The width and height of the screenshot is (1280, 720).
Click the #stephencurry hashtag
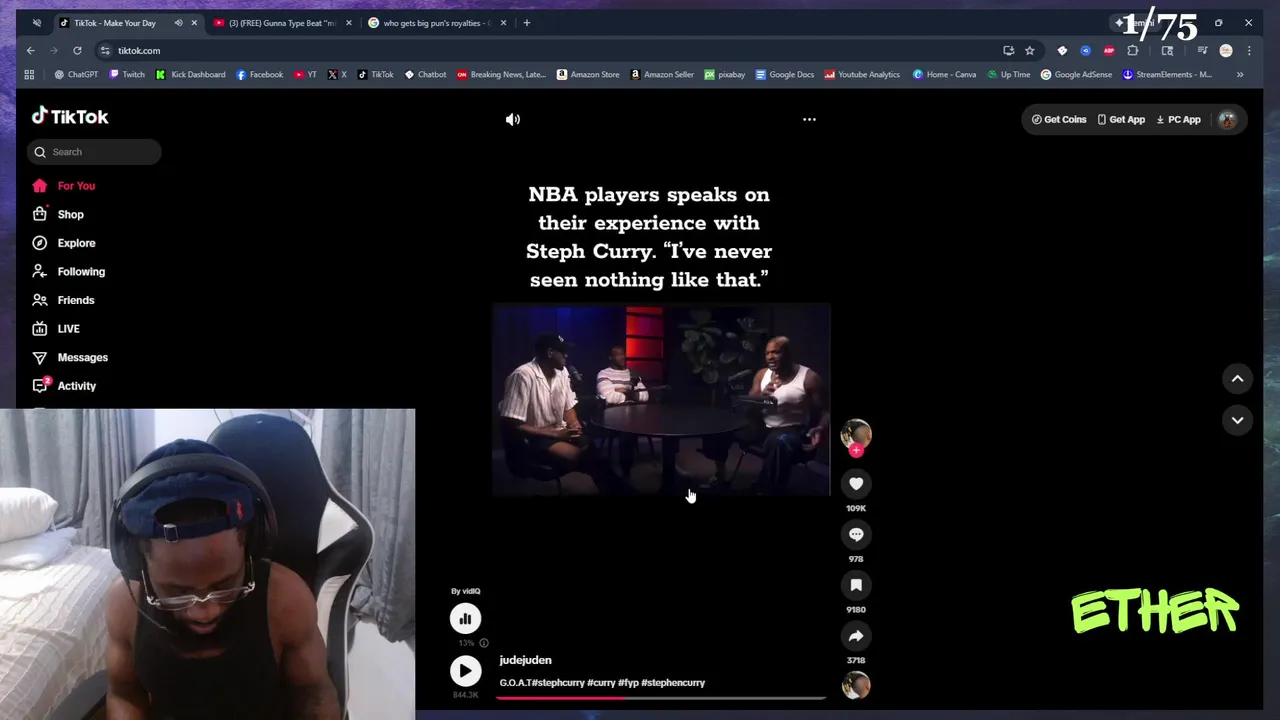pos(673,683)
